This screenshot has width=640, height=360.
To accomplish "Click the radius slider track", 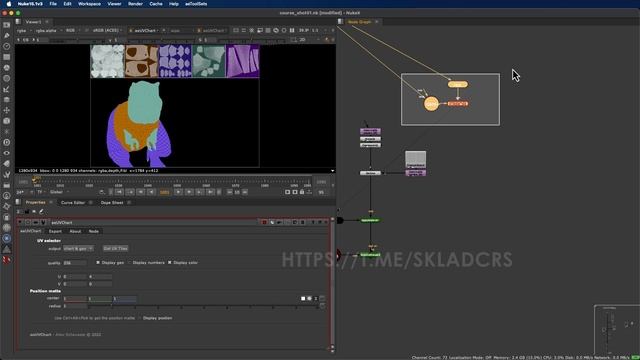I will (x=203, y=306).
